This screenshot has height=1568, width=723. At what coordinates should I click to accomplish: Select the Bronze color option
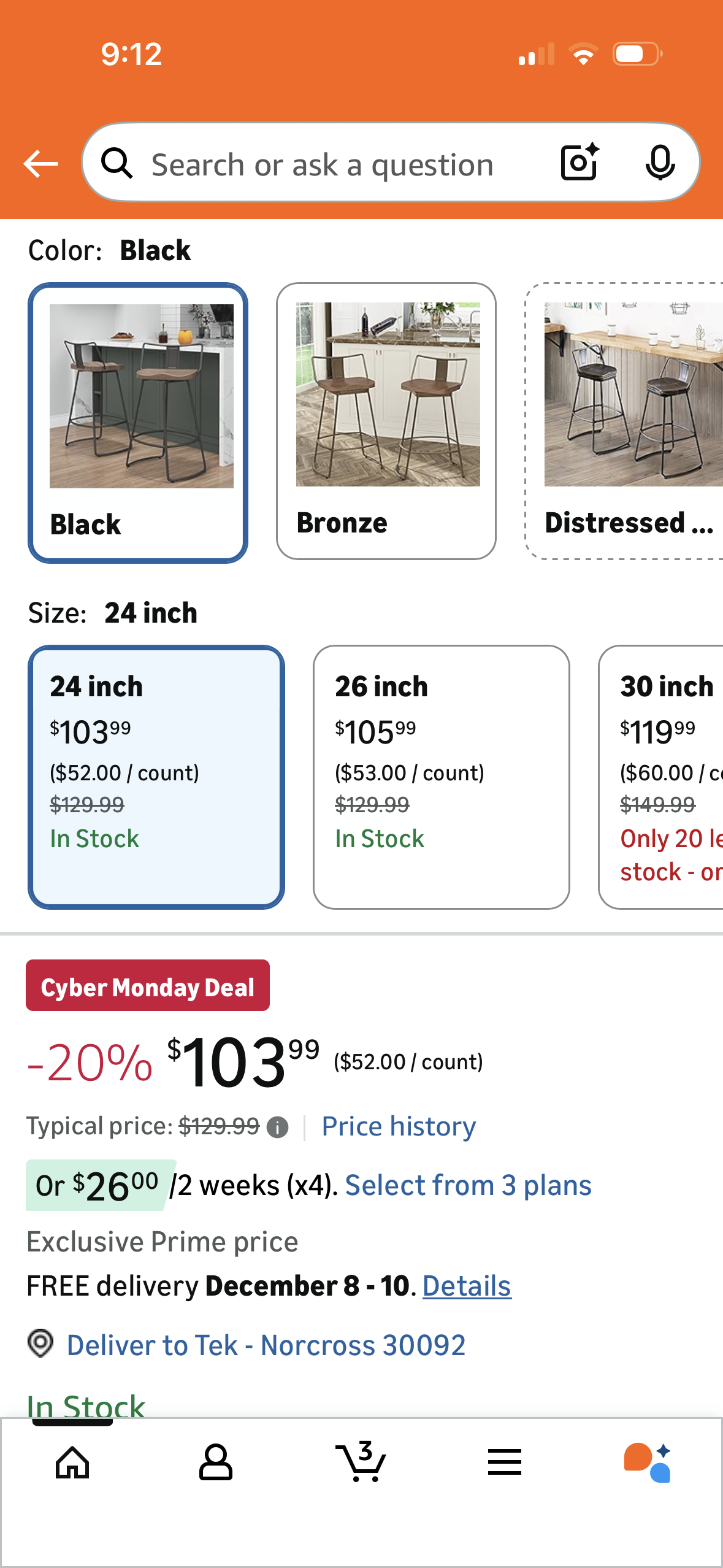386,421
